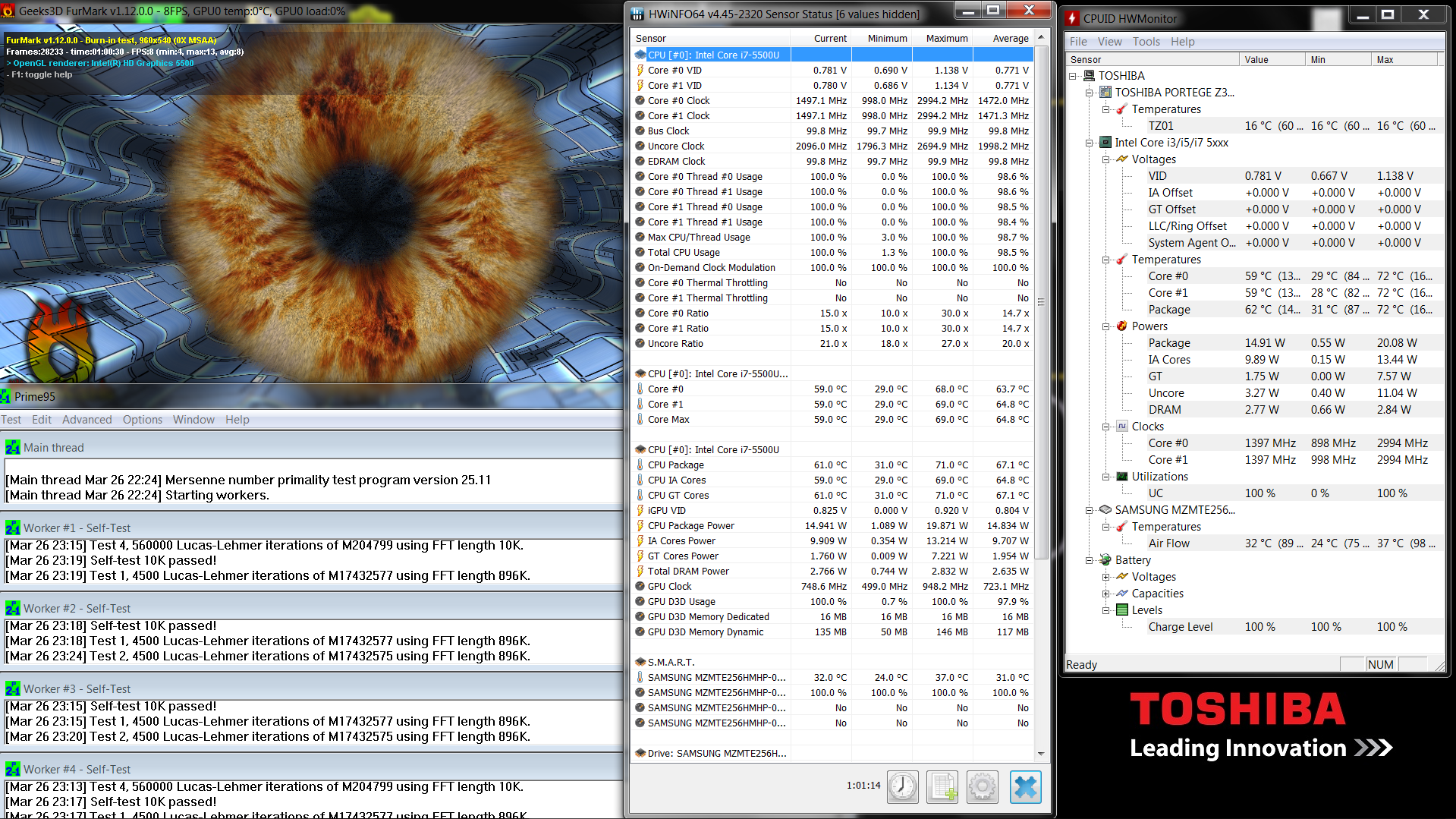Select the Uncore Ratio row
This screenshot has height=819, width=1456.
[x=832, y=343]
